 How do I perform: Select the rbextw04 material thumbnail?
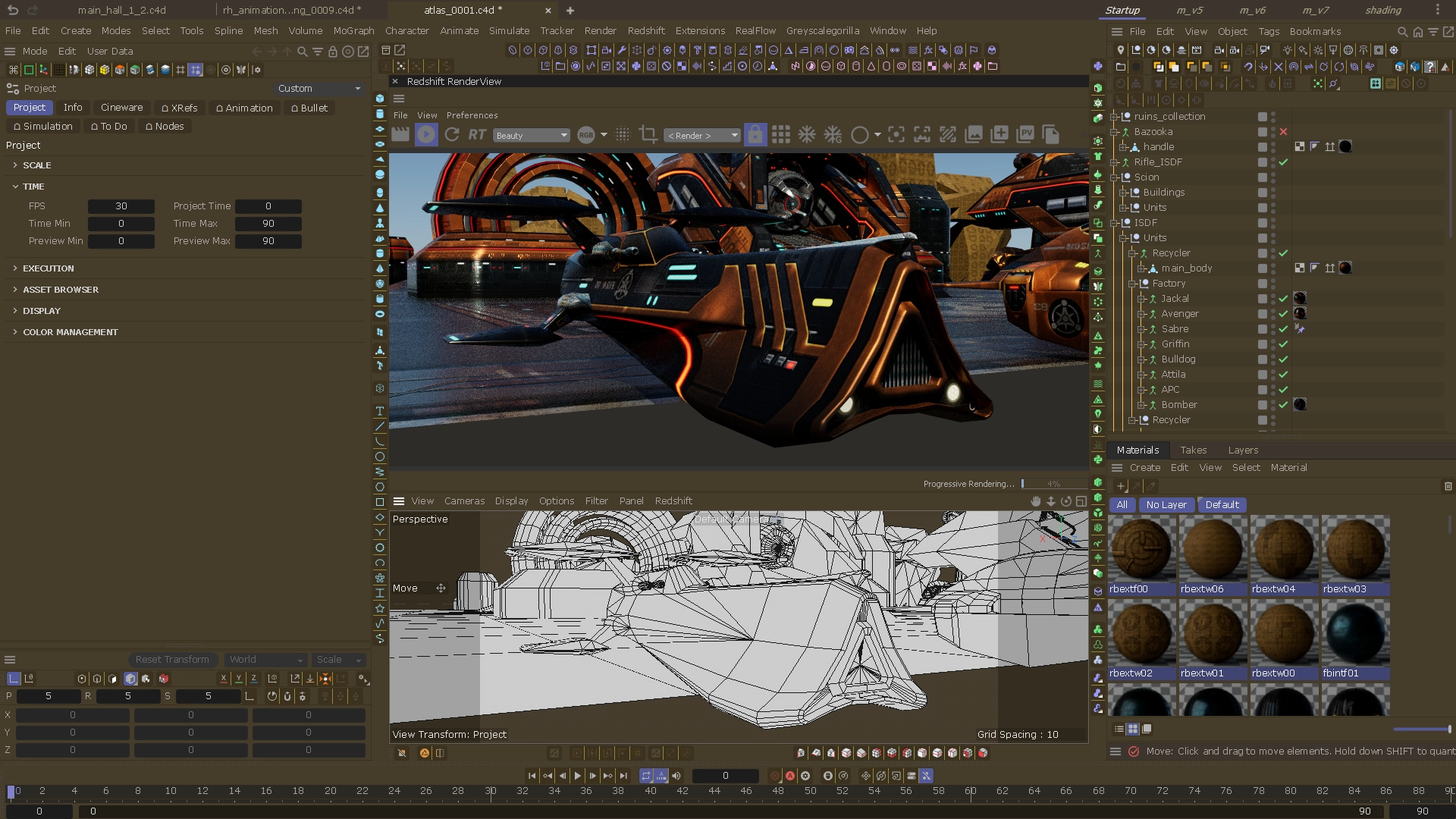pyautogui.click(x=1284, y=549)
